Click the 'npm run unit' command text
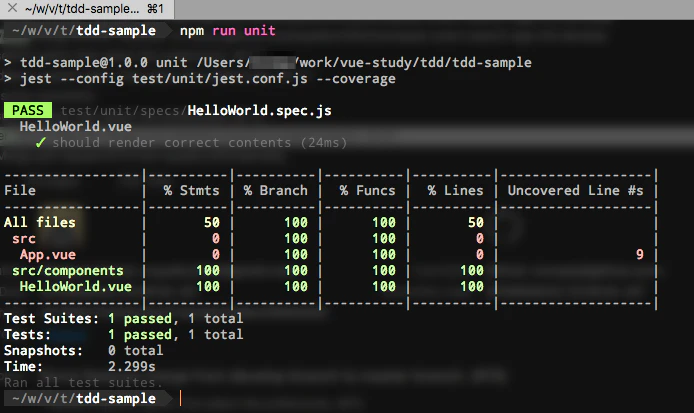694x413 pixels. coord(227,31)
